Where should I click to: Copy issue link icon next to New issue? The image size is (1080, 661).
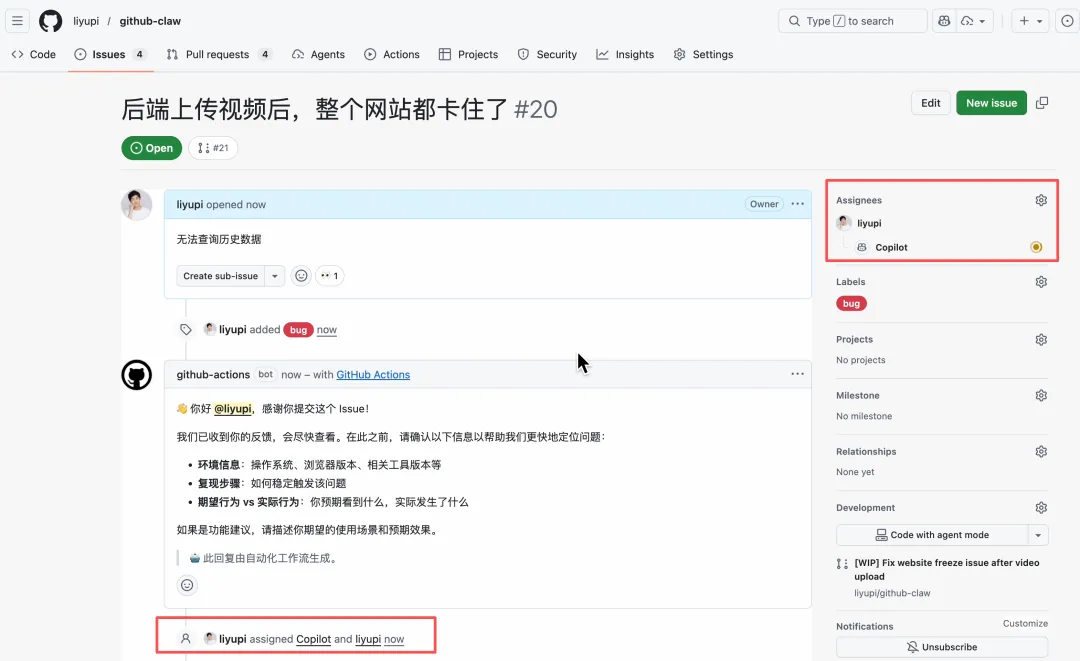click(1042, 103)
